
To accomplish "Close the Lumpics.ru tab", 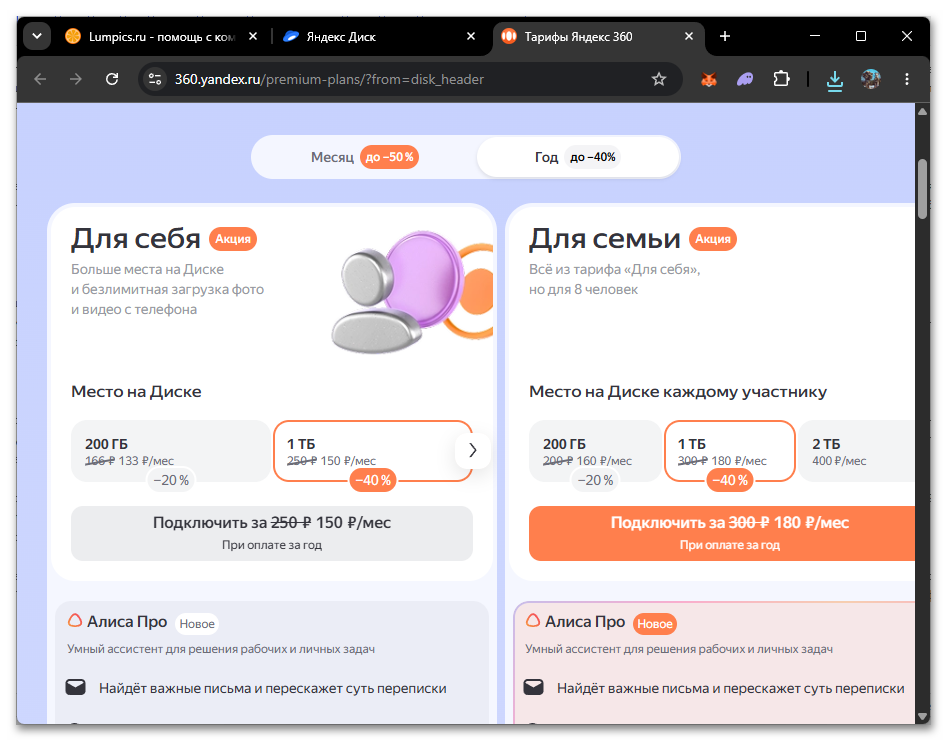I will (253, 36).
